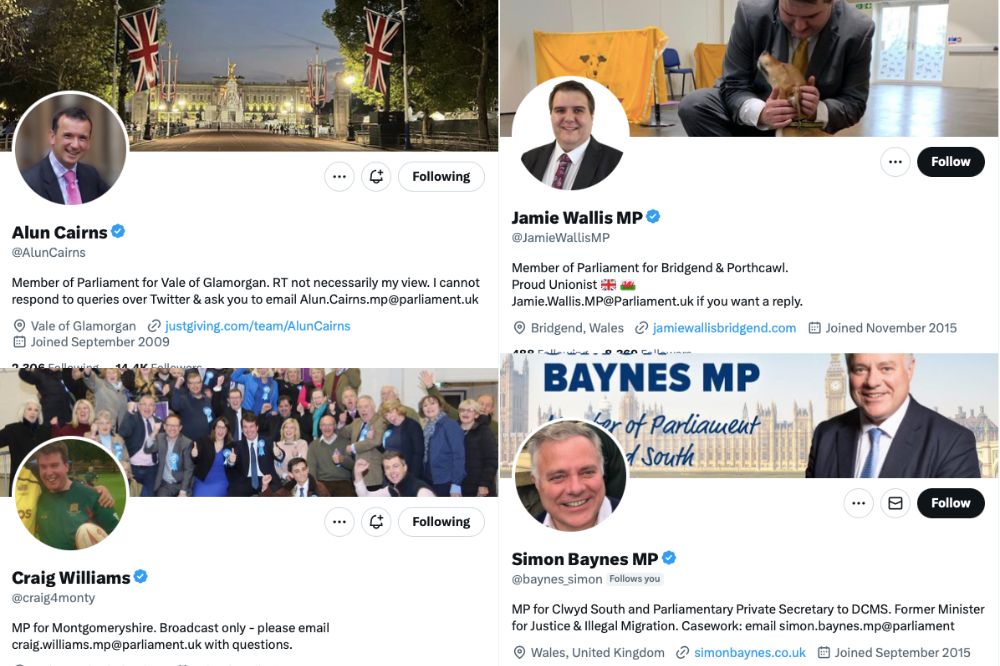This screenshot has width=1000, height=666.
Task: Click Alun Cairns verified badge
Action: 118,231
